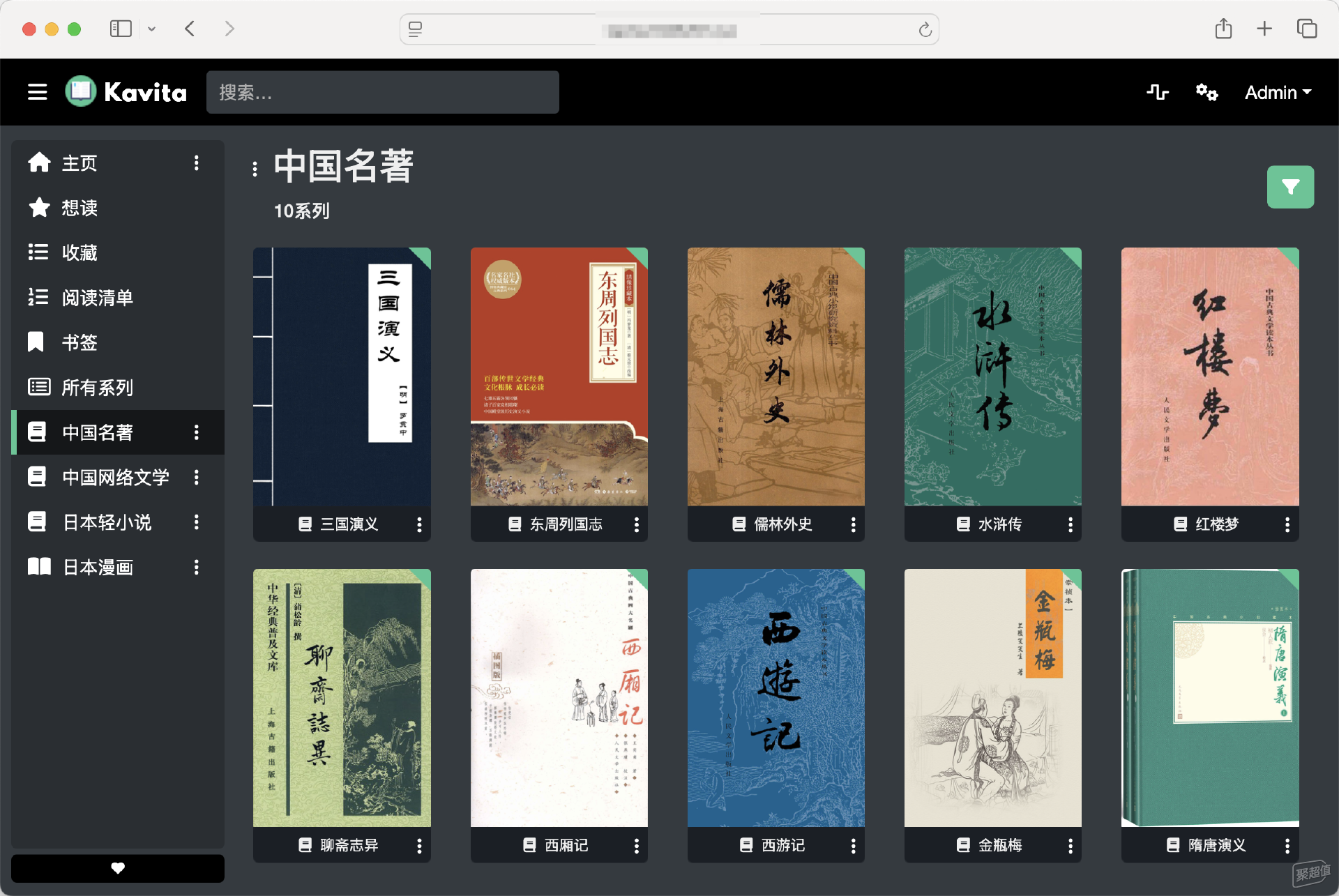Click Safari address bar
The width and height of the screenshot is (1339, 896).
point(669,29)
